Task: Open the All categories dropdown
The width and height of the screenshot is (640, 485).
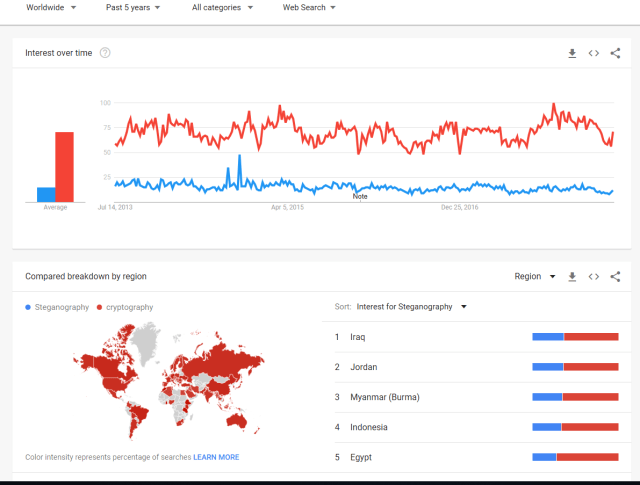Action: coord(222,8)
